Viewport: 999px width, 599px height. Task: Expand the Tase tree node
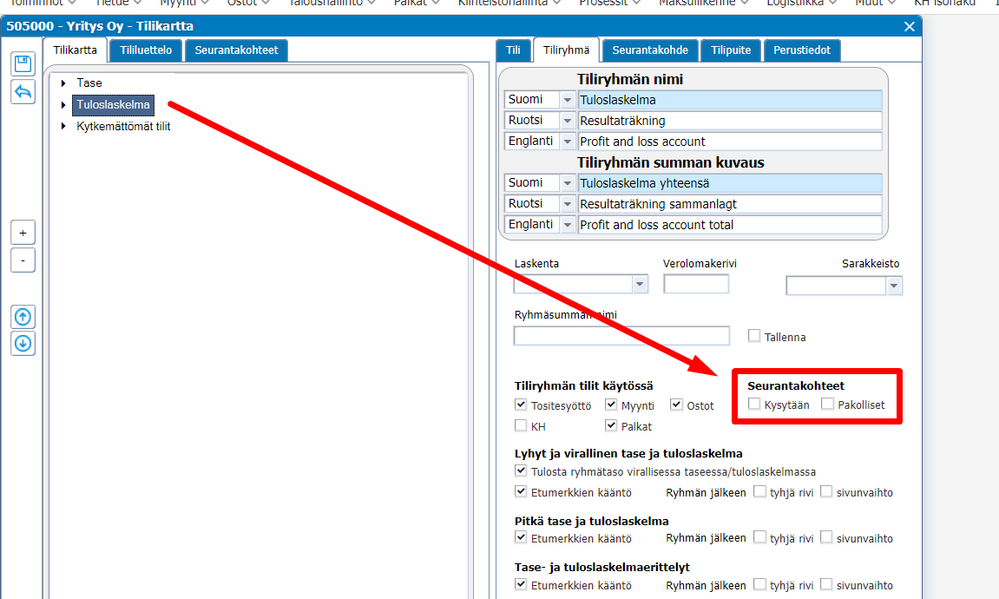pyautogui.click(x=63, y=83)
